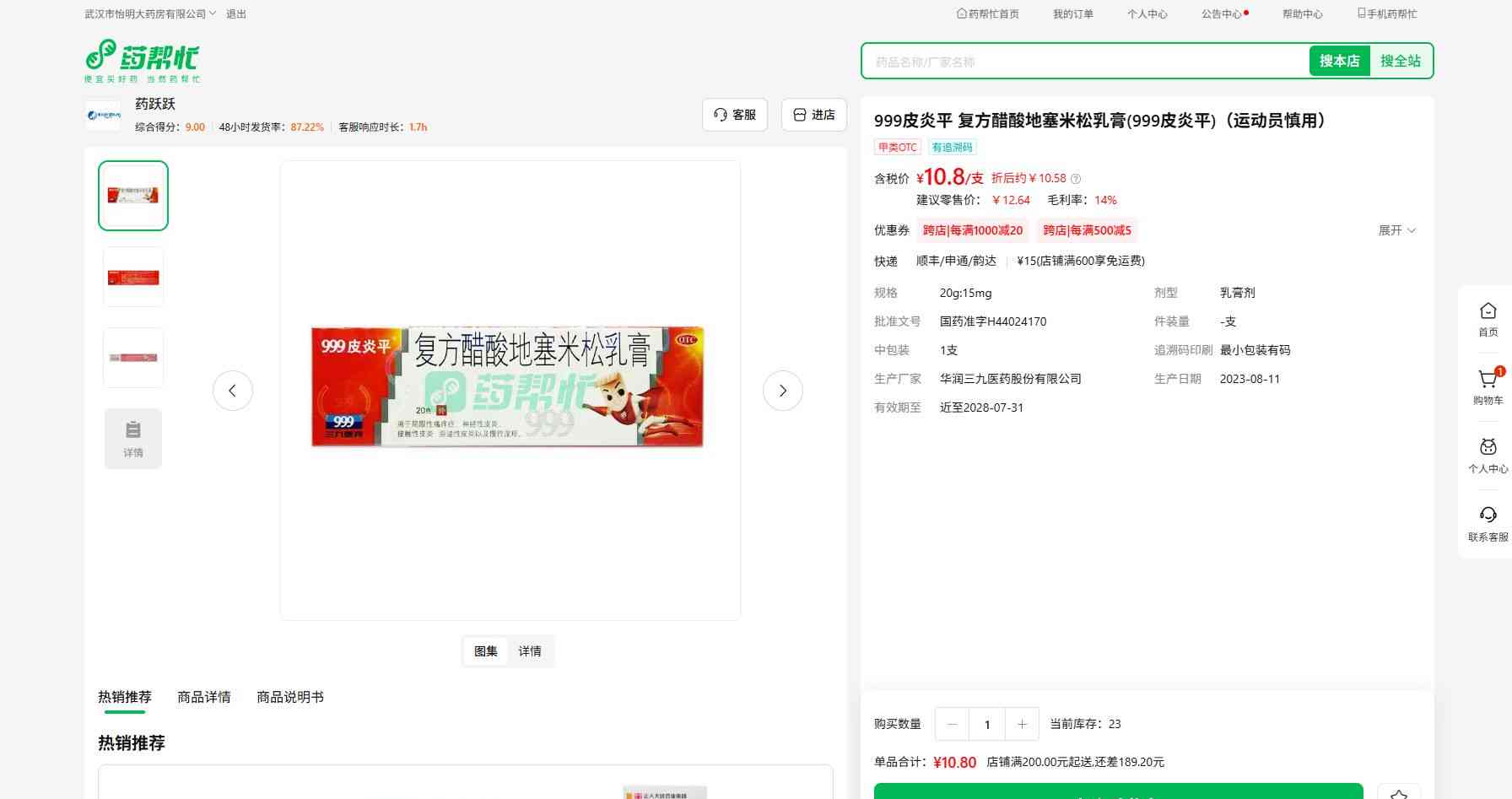The width and height of the screenshot is (1512, 799).
Task: Click the 进店 enter store button
Action: 814,115
